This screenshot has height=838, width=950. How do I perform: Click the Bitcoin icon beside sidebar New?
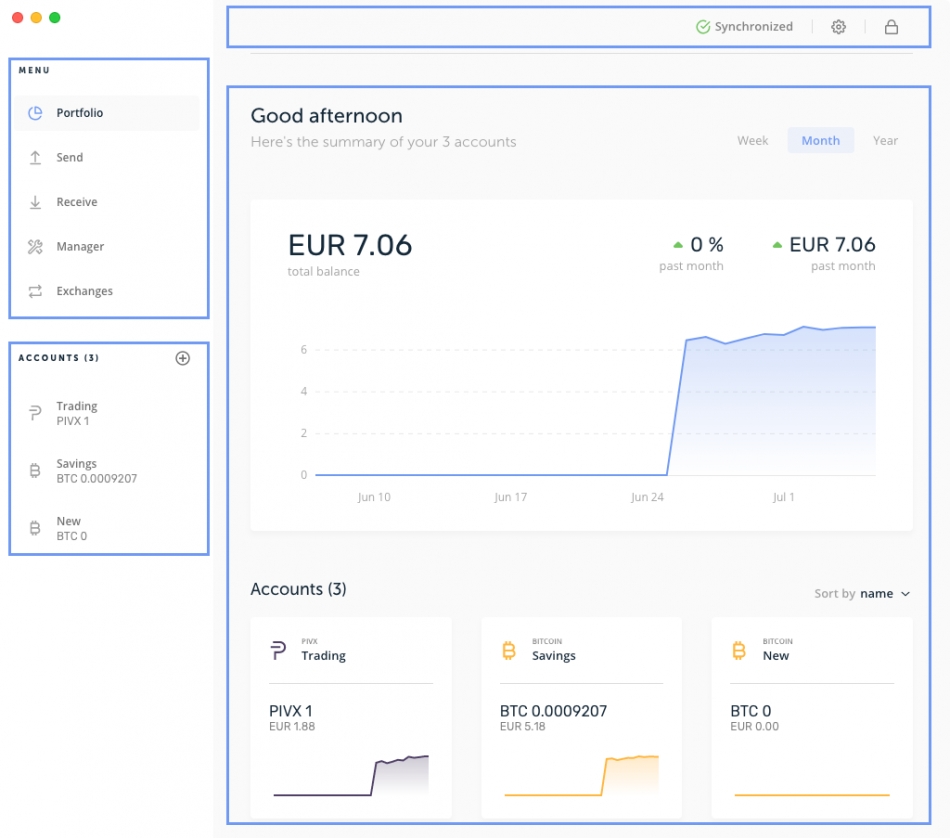pyautogui.click(x=35, y=528)
